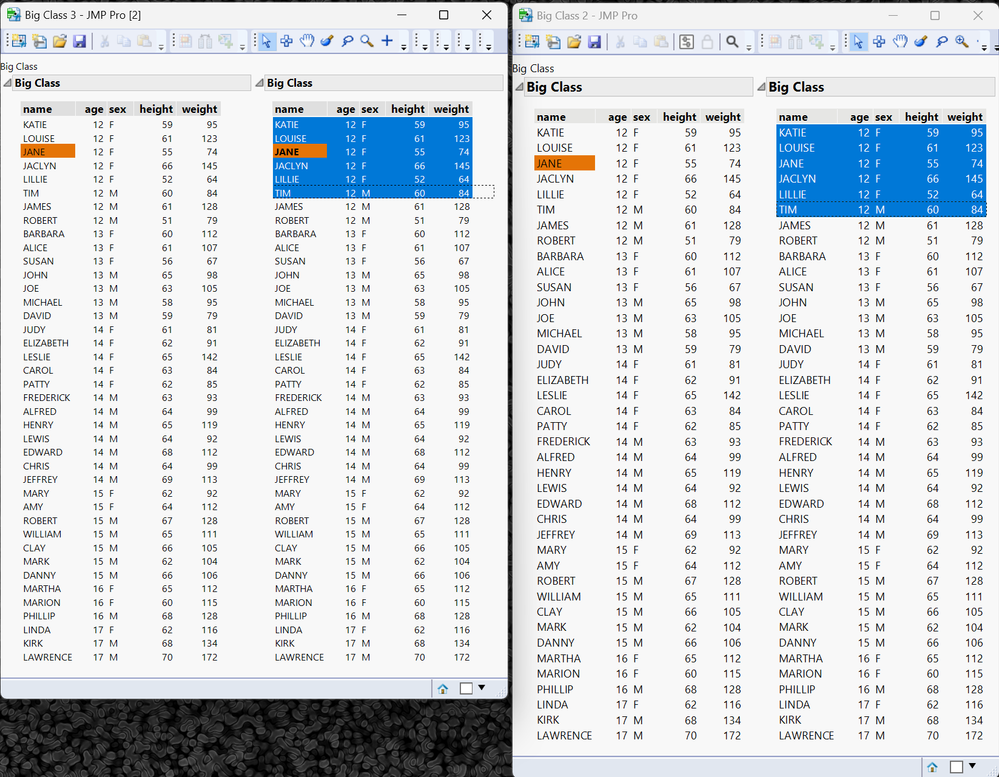Viewport: 999px width, 777px height.
Task: Click the home window icon in Big Class 3 status bar
Action: [x=443, y=688]
